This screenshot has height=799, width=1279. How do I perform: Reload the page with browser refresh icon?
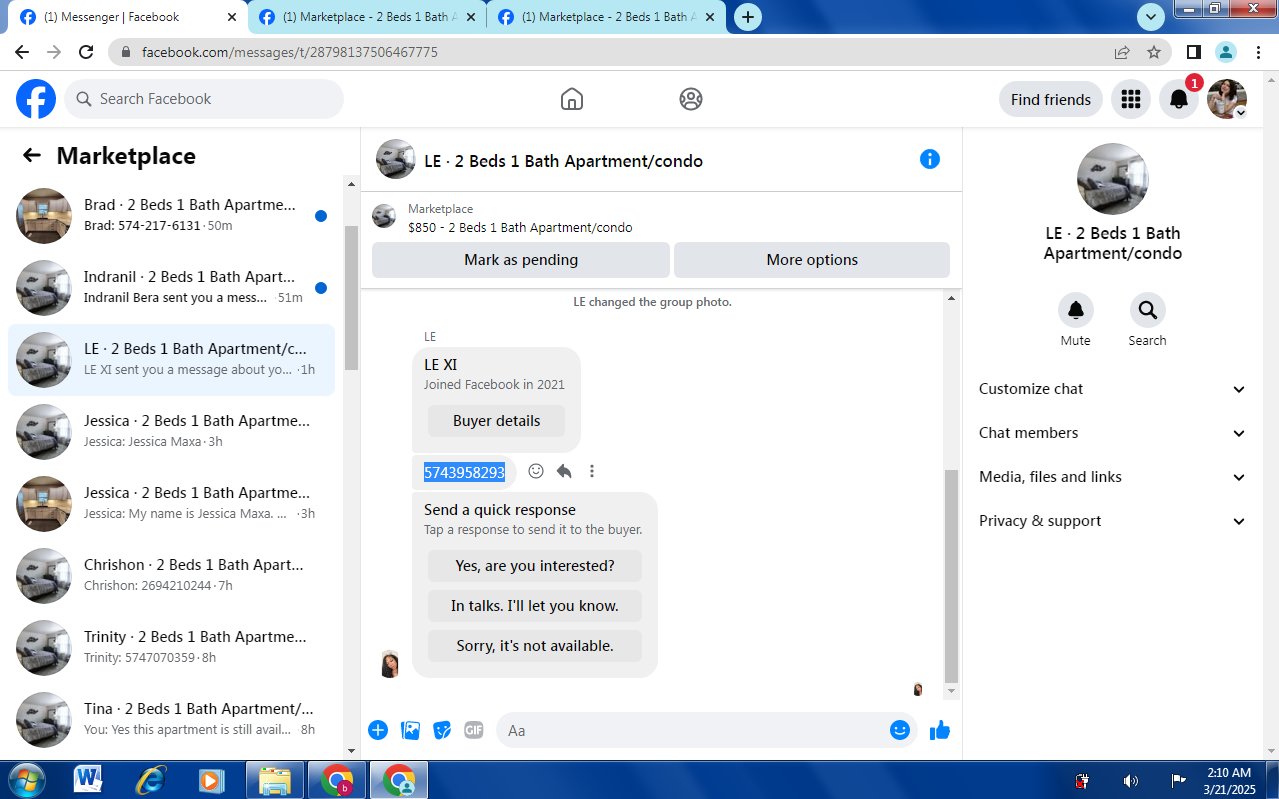coord(86,52)
